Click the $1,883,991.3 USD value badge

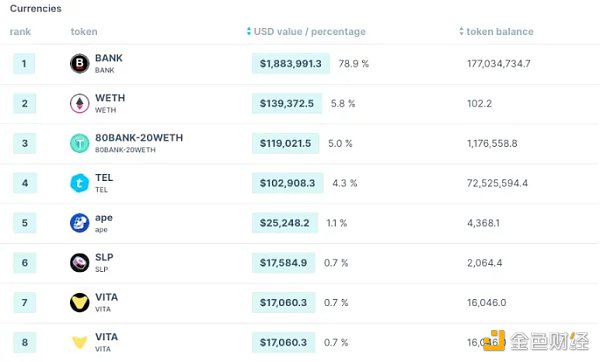(291, 64)
